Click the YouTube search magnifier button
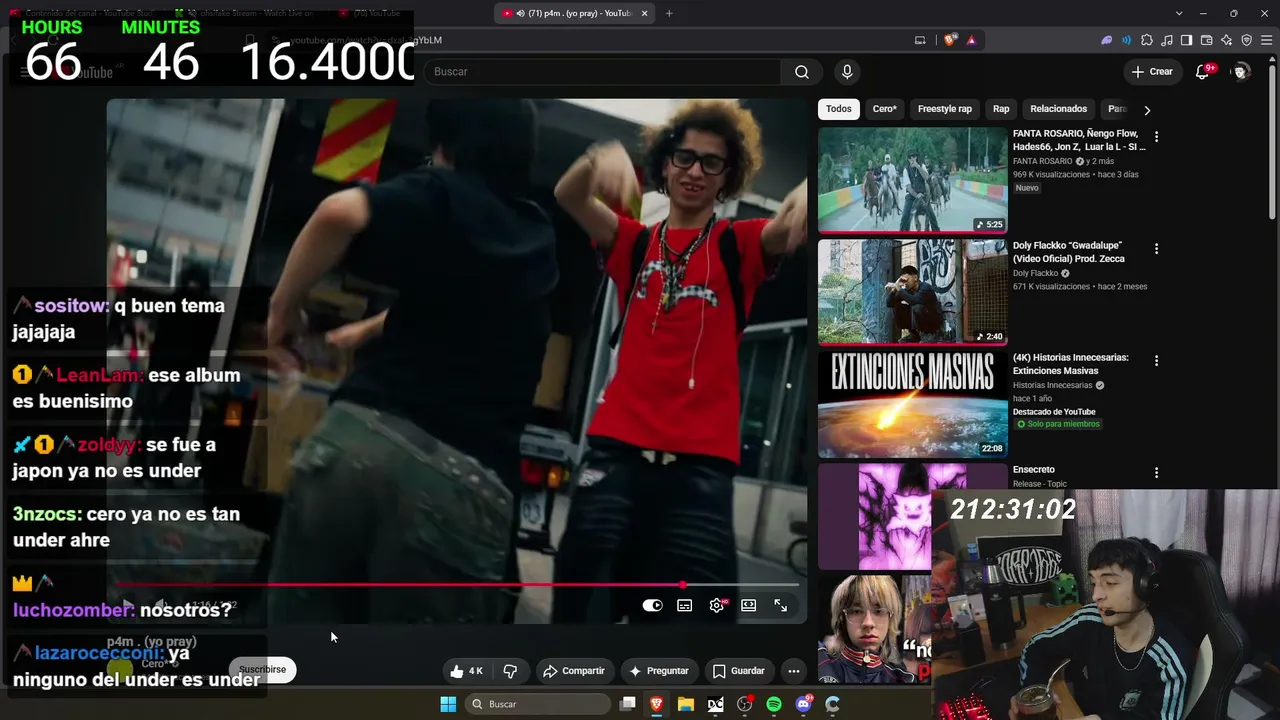1280x720 pixels. coord(801,72)
